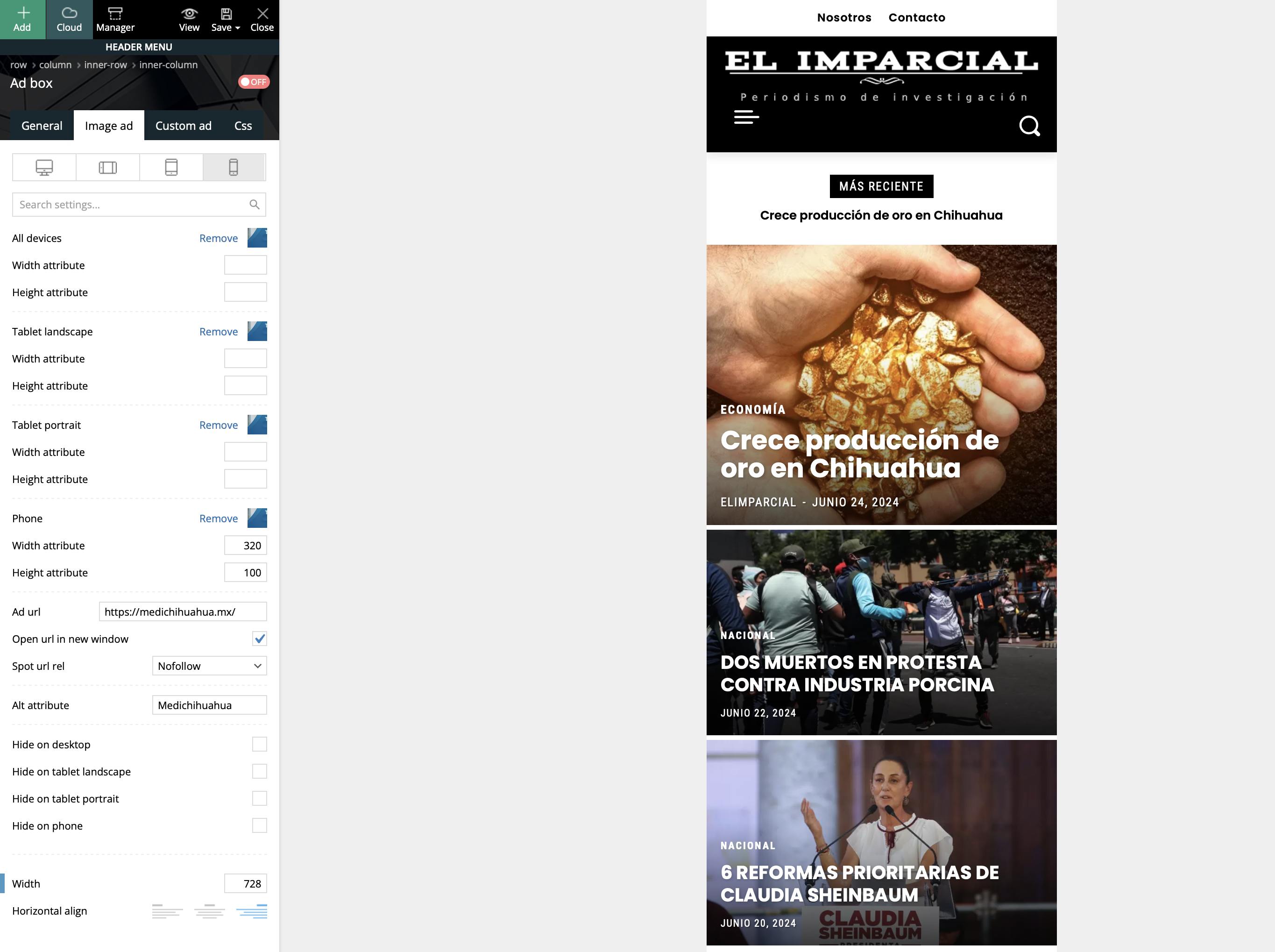Viewport: 1275px width, 952px height.
Task: Open ticker headline Crece producción de oro
Action: click(x=881, y=215)
